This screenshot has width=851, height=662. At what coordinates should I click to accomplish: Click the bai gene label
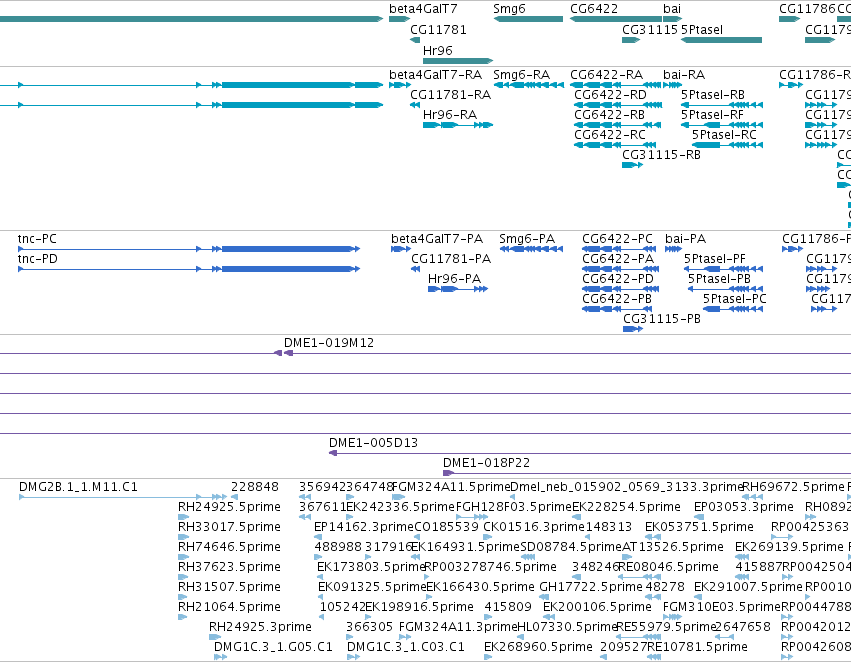pos(672,9)
